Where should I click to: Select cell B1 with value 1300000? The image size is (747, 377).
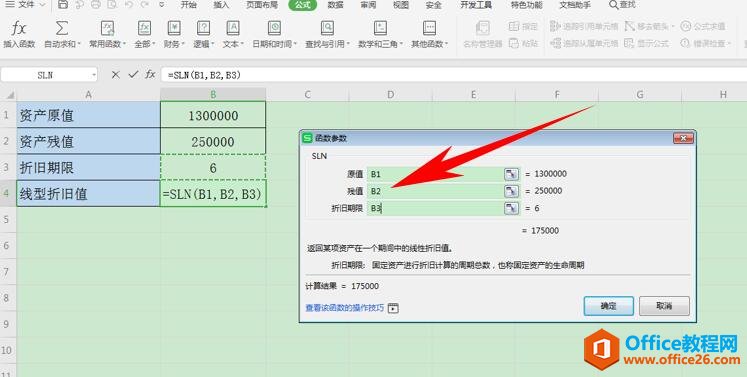213,115
